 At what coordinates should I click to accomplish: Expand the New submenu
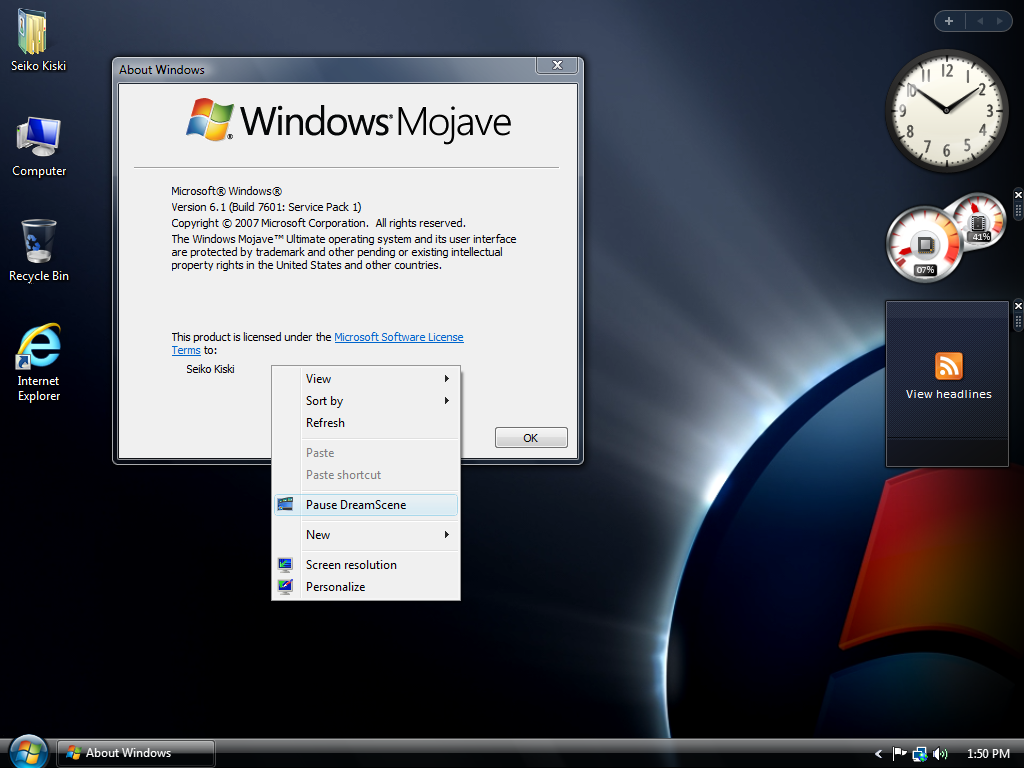coord(317,534)
